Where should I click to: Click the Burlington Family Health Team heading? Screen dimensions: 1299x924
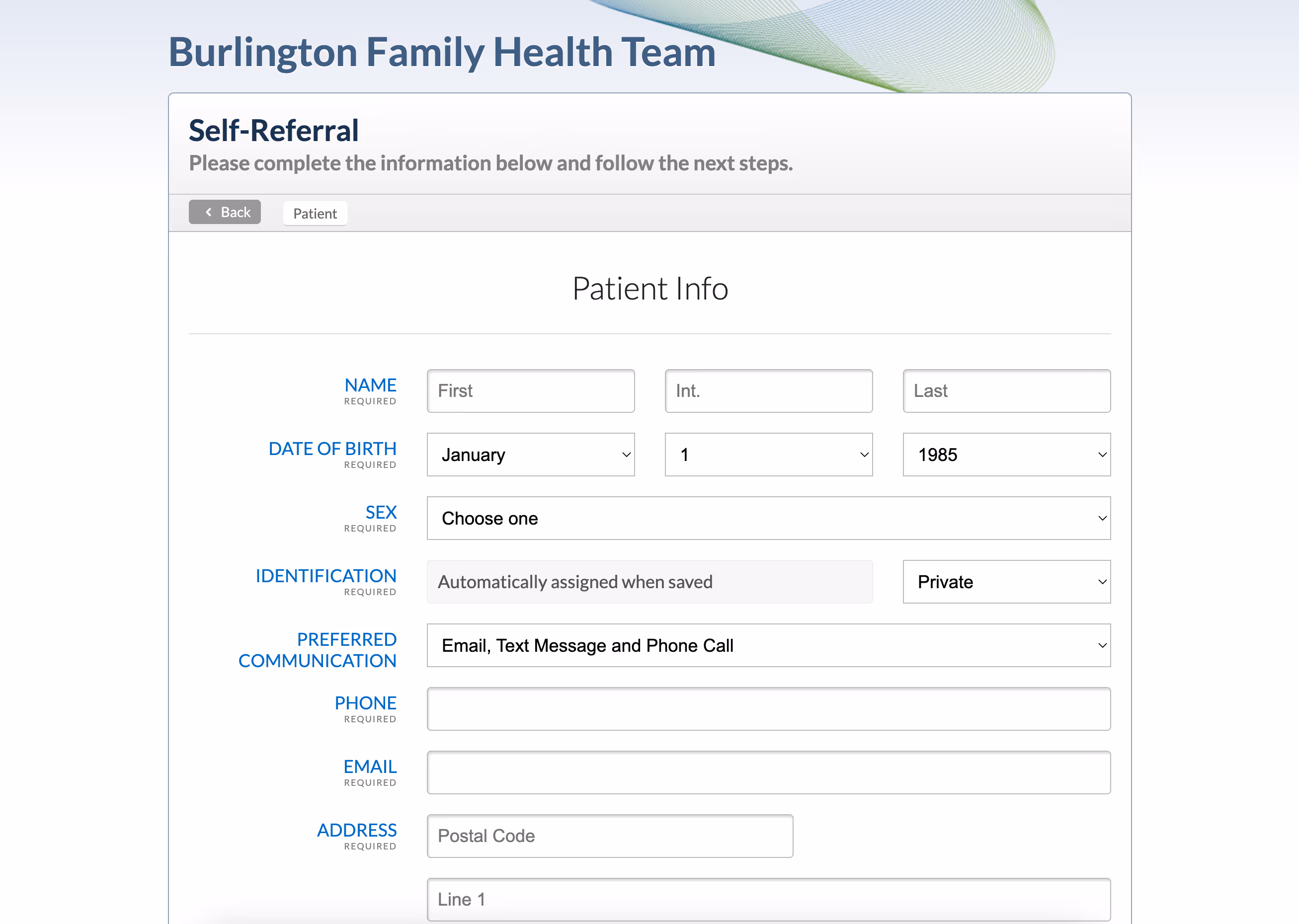(442, 52)
